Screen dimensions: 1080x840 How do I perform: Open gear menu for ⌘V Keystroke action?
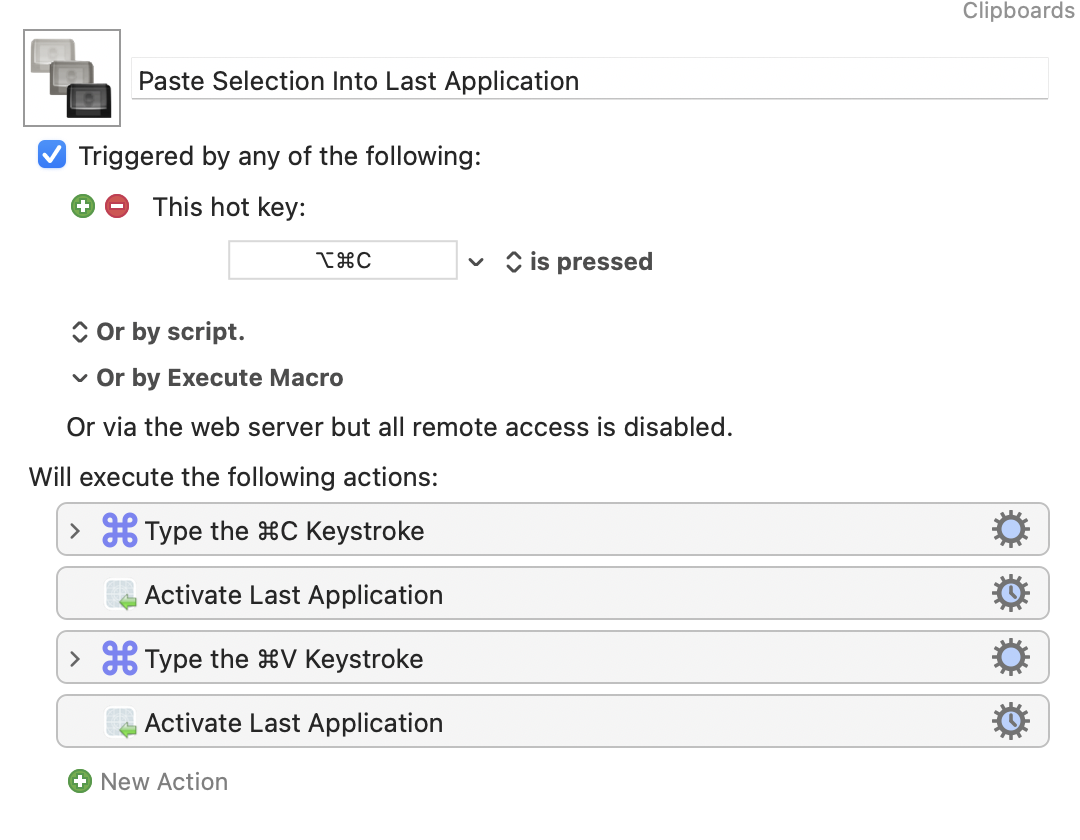(x=1010, y=658)
